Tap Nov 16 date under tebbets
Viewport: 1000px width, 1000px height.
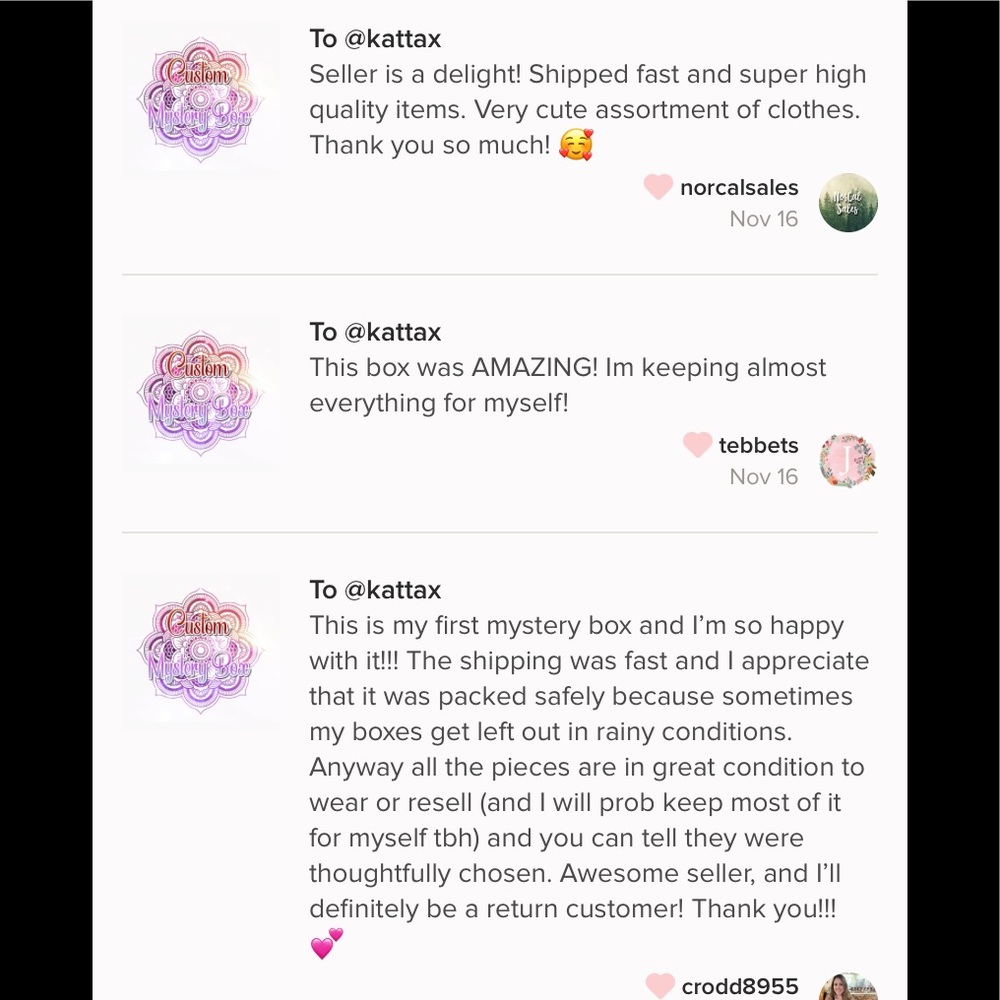click(x=763, y=476)
